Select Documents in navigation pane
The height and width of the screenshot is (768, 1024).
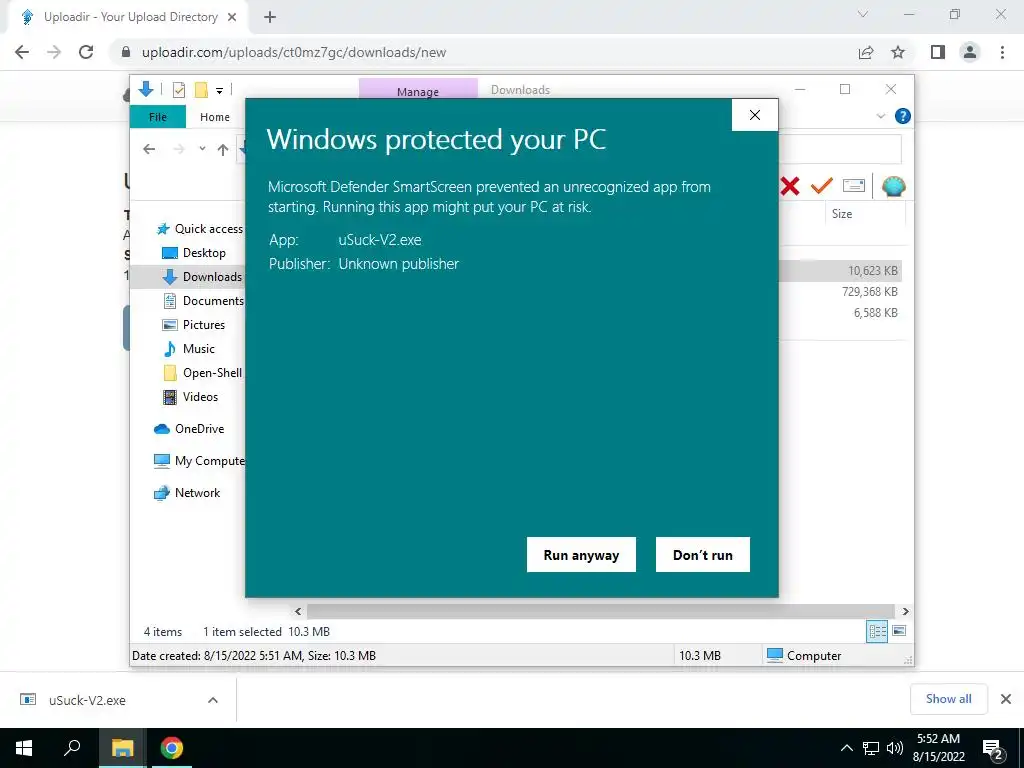click(203, 301)
